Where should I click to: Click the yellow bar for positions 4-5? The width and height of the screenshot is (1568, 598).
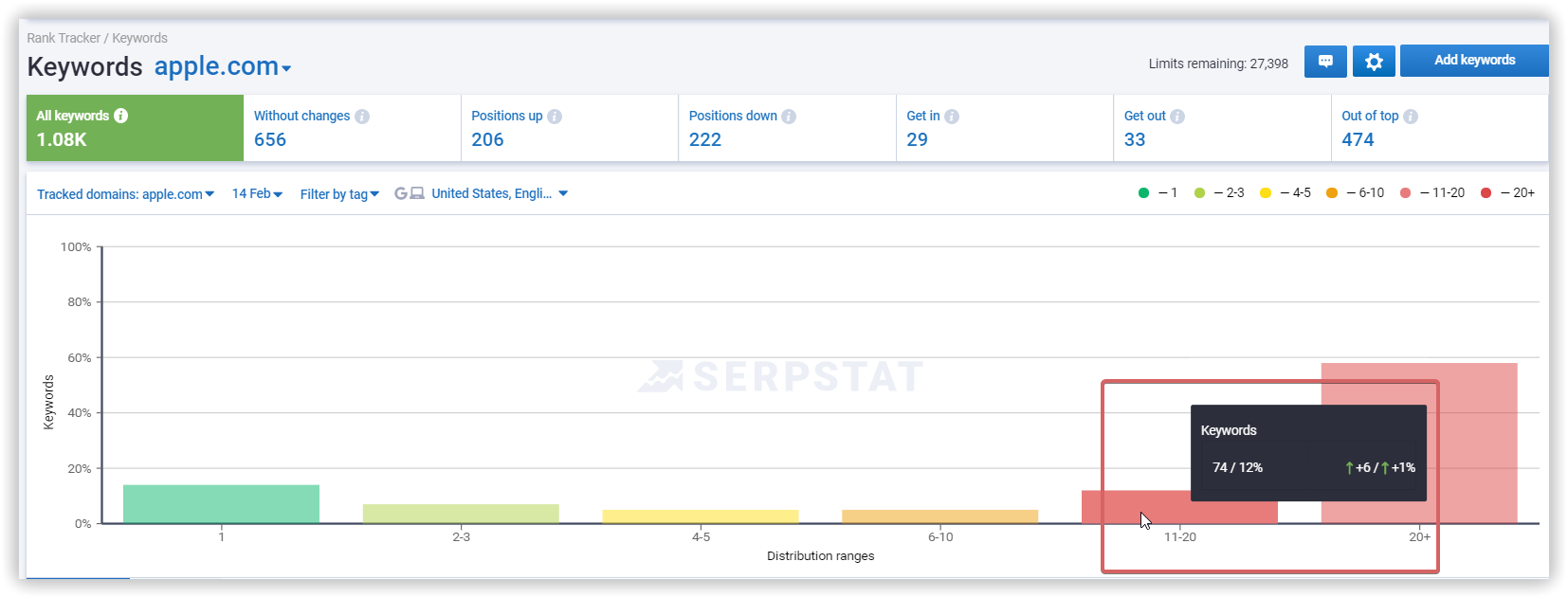click(701, 516)
